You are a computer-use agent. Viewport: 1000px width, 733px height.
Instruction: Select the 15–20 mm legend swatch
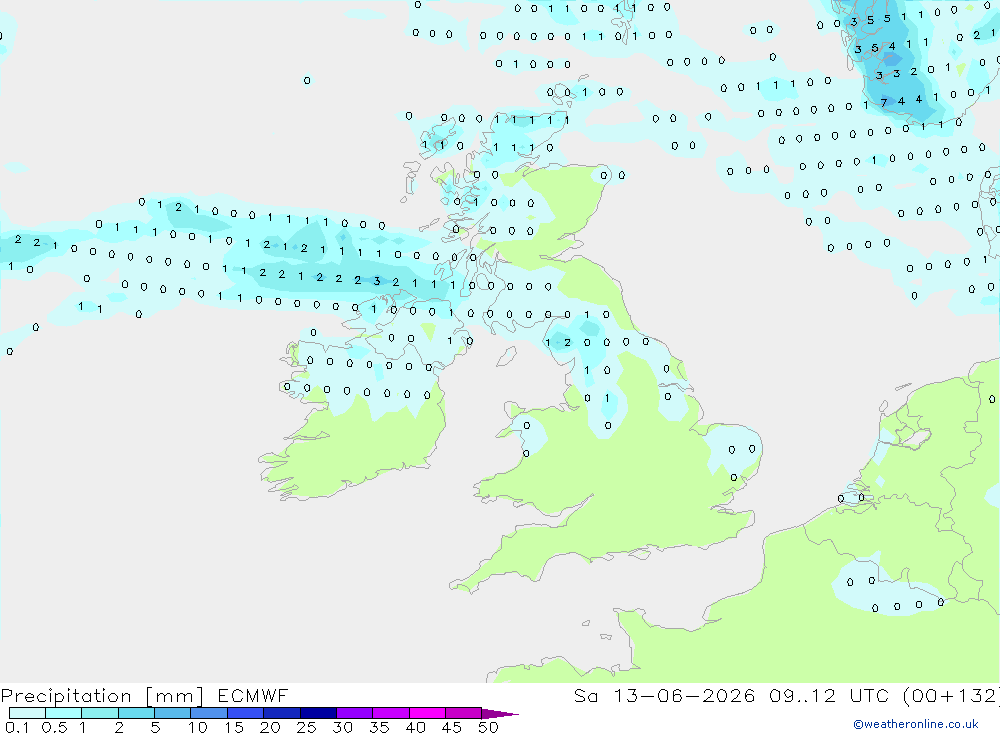click(245, 713)
